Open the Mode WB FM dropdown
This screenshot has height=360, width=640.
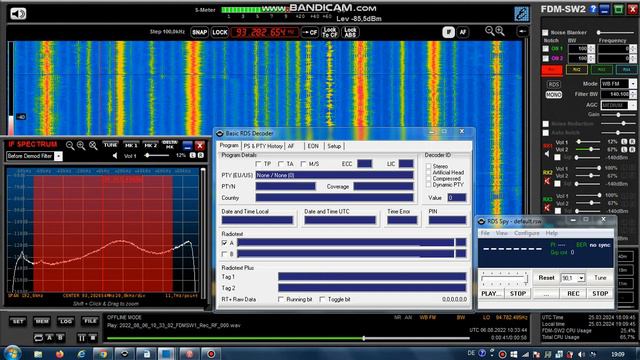[632, 84]
